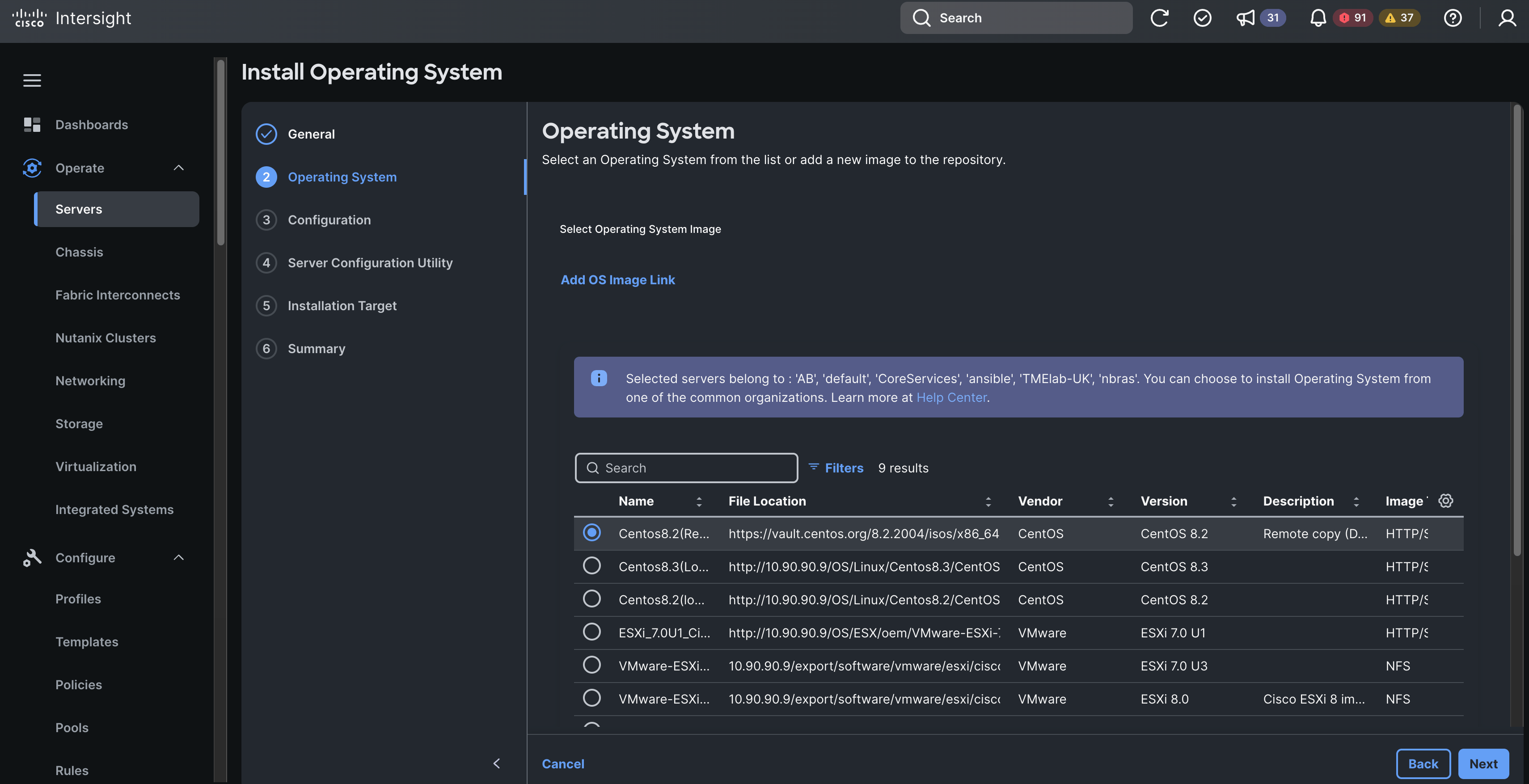This screenshot has width=1529, height=784.
Task: Toggle the hamburger navigation menu
Action: [x=32, y=80]
